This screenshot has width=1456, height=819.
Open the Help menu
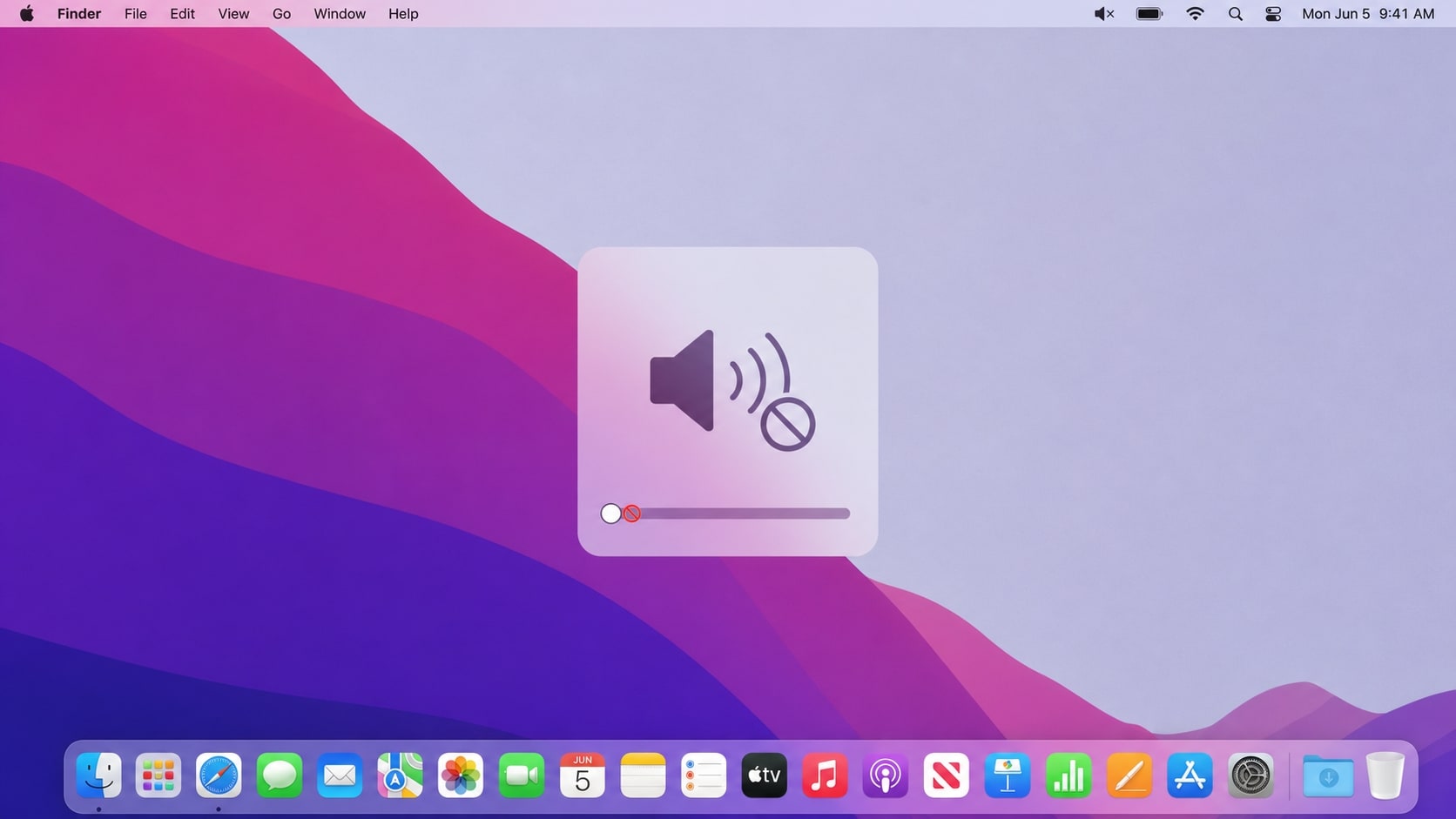[x=403, y=14]
